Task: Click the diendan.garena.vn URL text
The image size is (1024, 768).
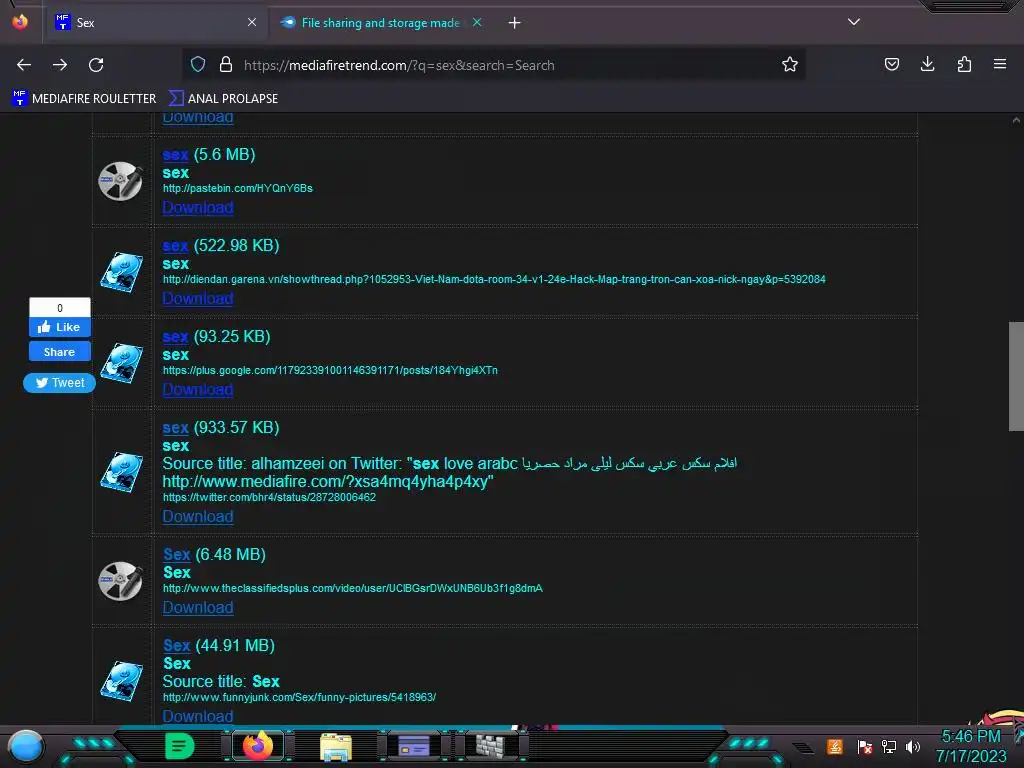Action: click(x=494, y=279)
